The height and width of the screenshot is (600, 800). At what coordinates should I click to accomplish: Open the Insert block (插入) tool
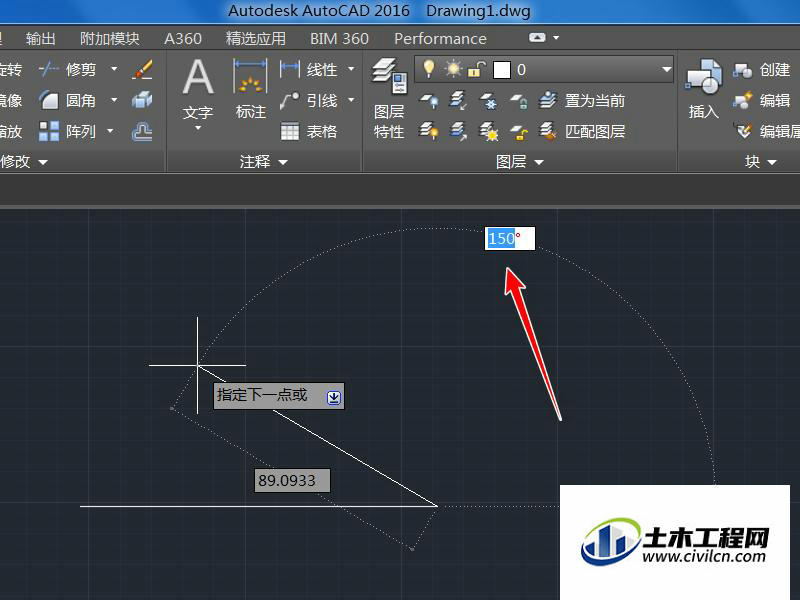pyautogui.click(x=704, y=89)
